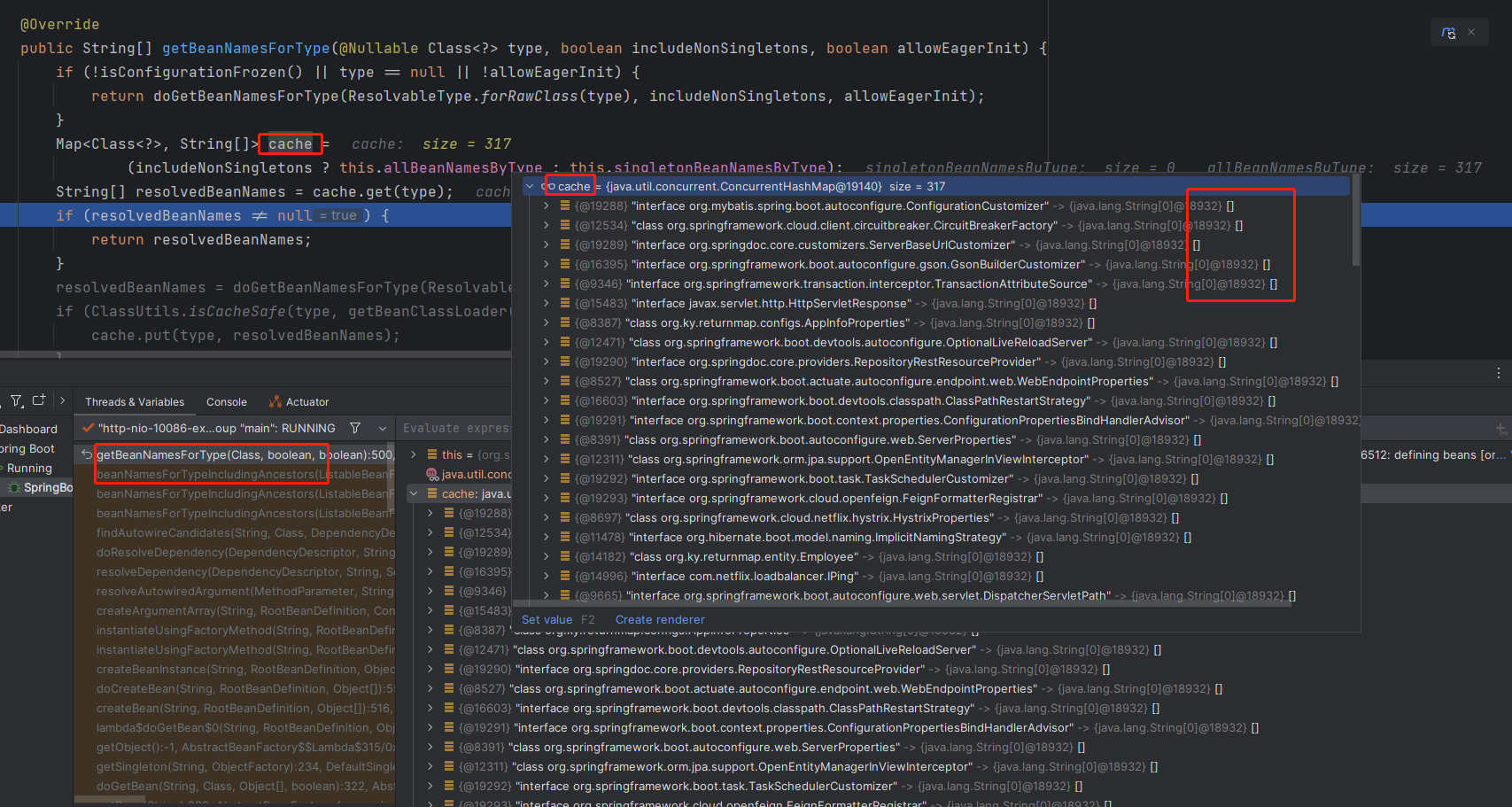Collapse the cache variable node in panel
This screenshot has width=1512, height=807.
tap(414, 493)
